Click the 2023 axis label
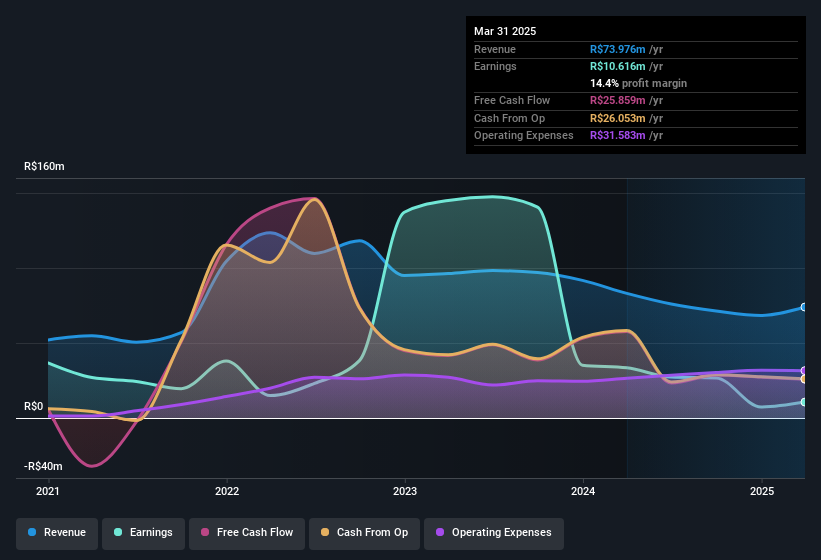Screen dimensions: 821x560 pos(405,491)
